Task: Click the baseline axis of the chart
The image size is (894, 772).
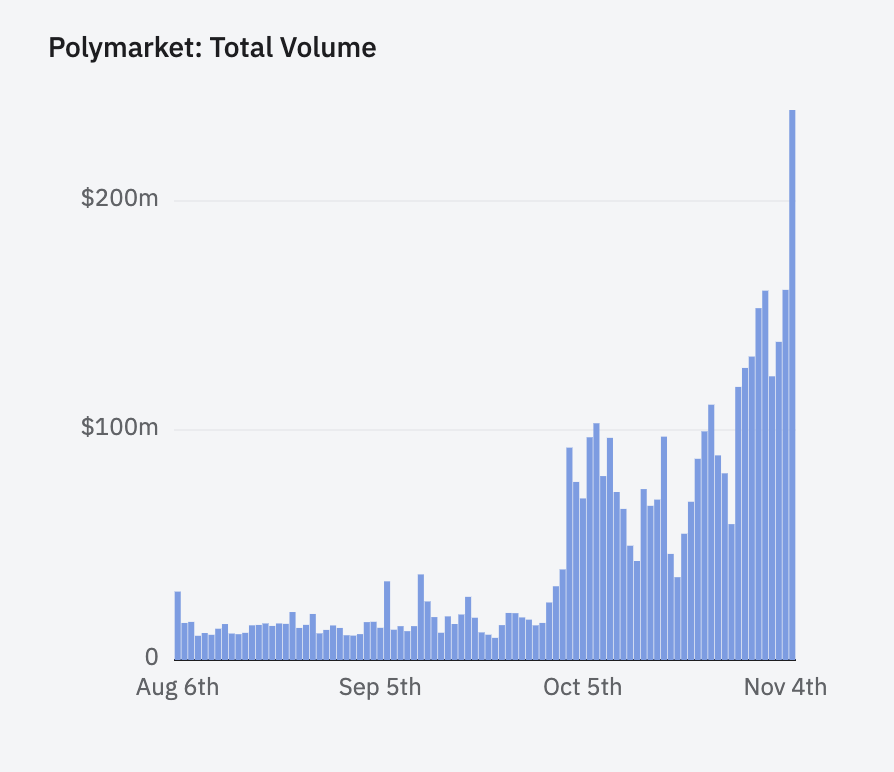Action: [480, 660]
